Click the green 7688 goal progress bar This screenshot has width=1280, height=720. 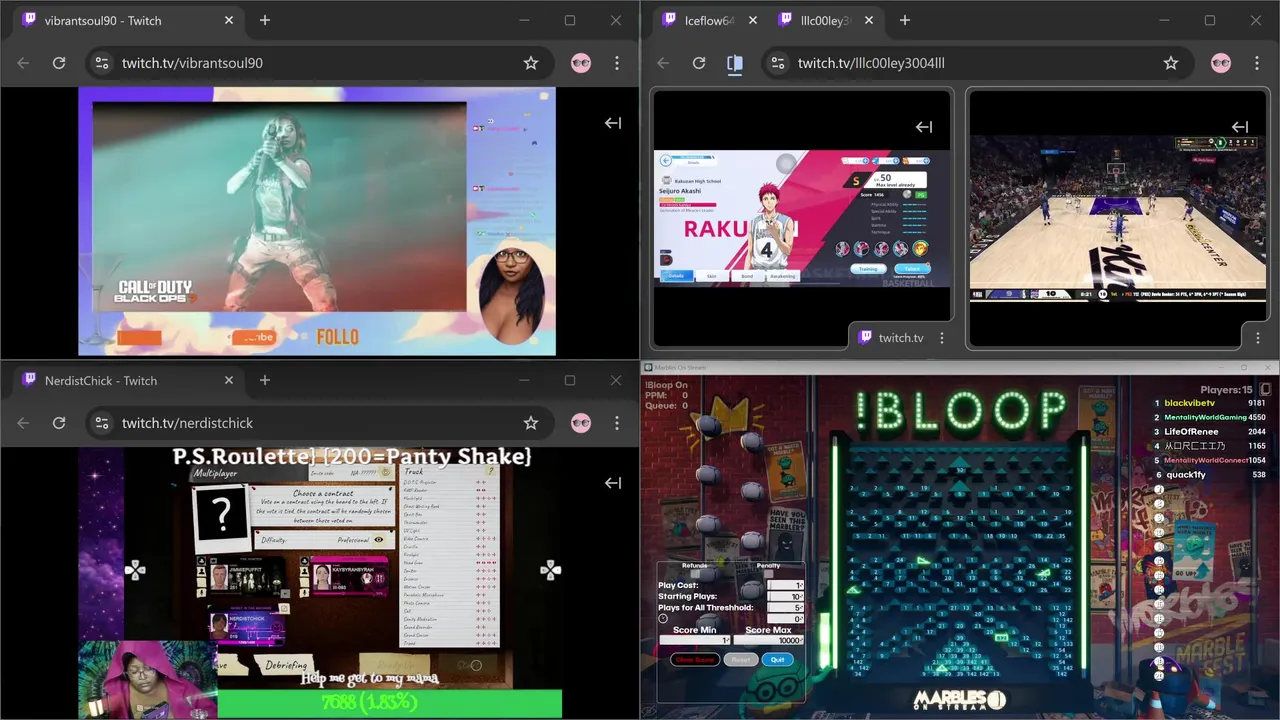coord(390,703)
